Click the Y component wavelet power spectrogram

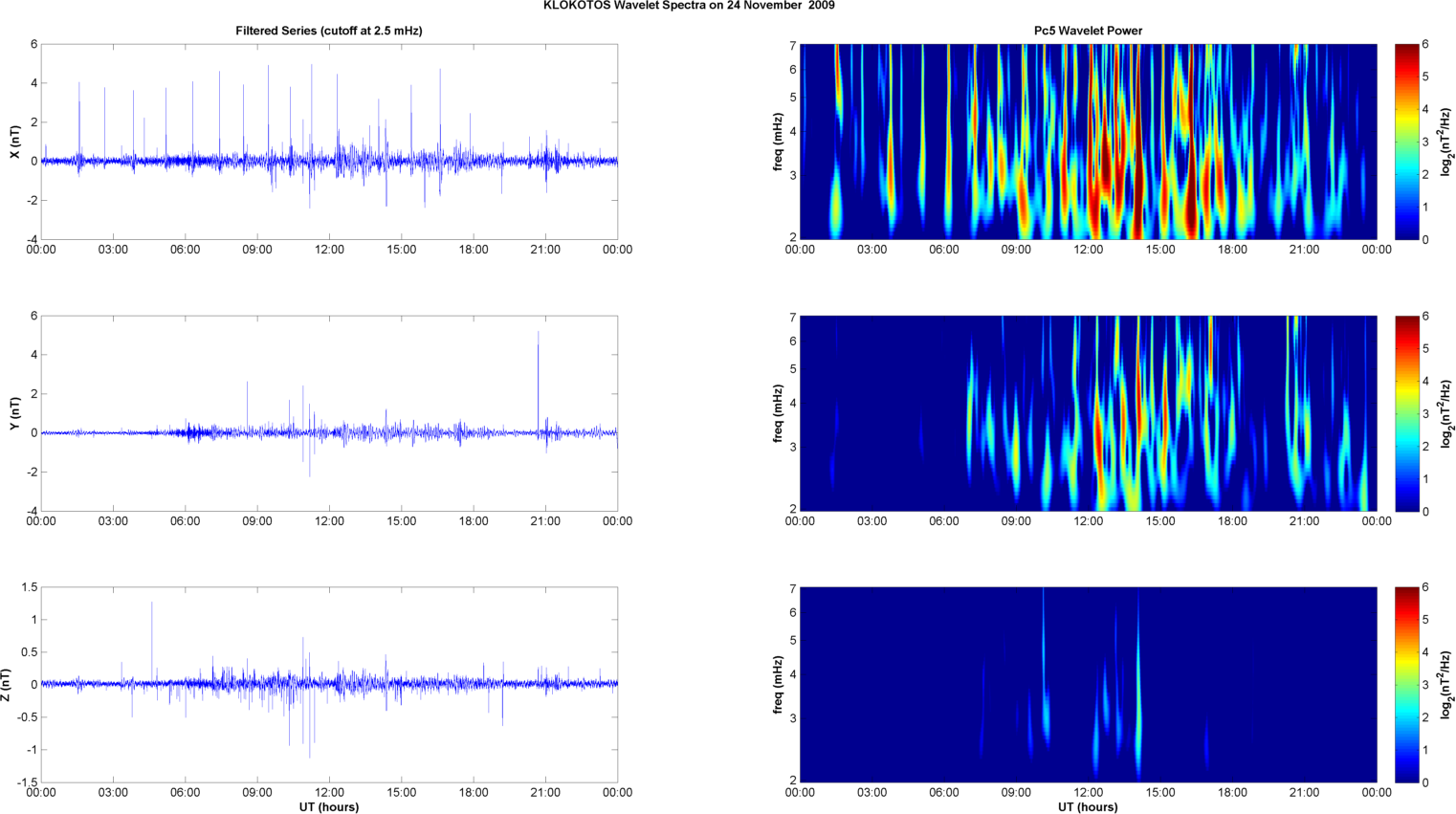tap(1088, 413)
